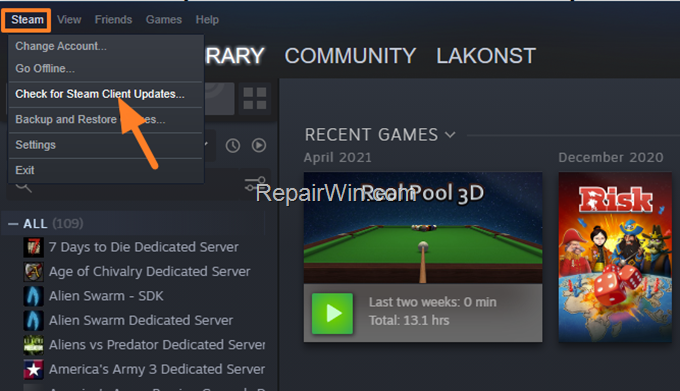Expand the RECENT GAMES dropdown

pyautogui.click(x=450, y=135)
